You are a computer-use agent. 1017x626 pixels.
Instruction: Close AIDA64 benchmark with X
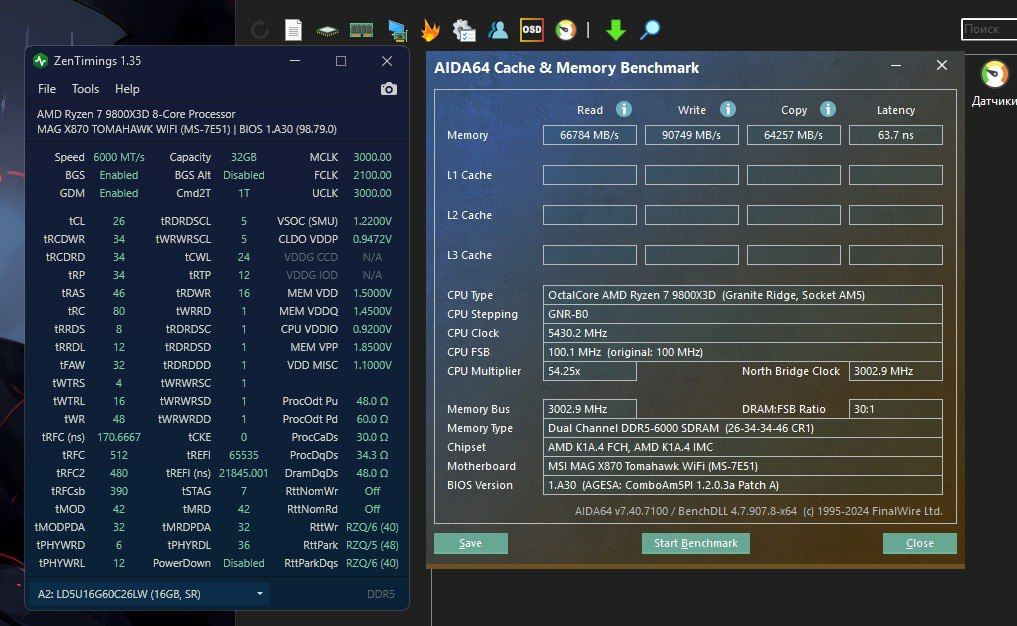pyautogui.click(x=942, y=65)
